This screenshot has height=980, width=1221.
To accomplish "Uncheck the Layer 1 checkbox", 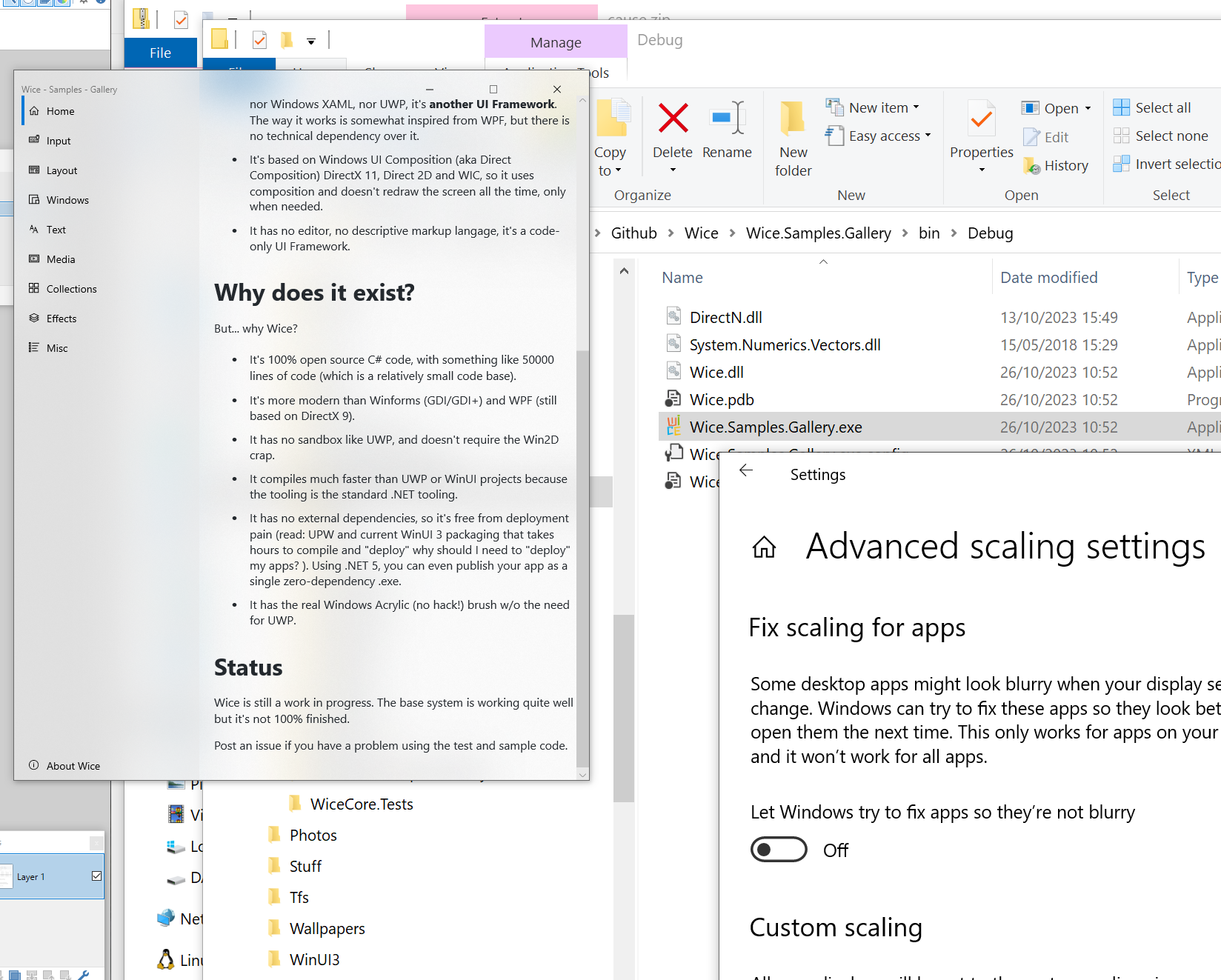I will point(96,876).
